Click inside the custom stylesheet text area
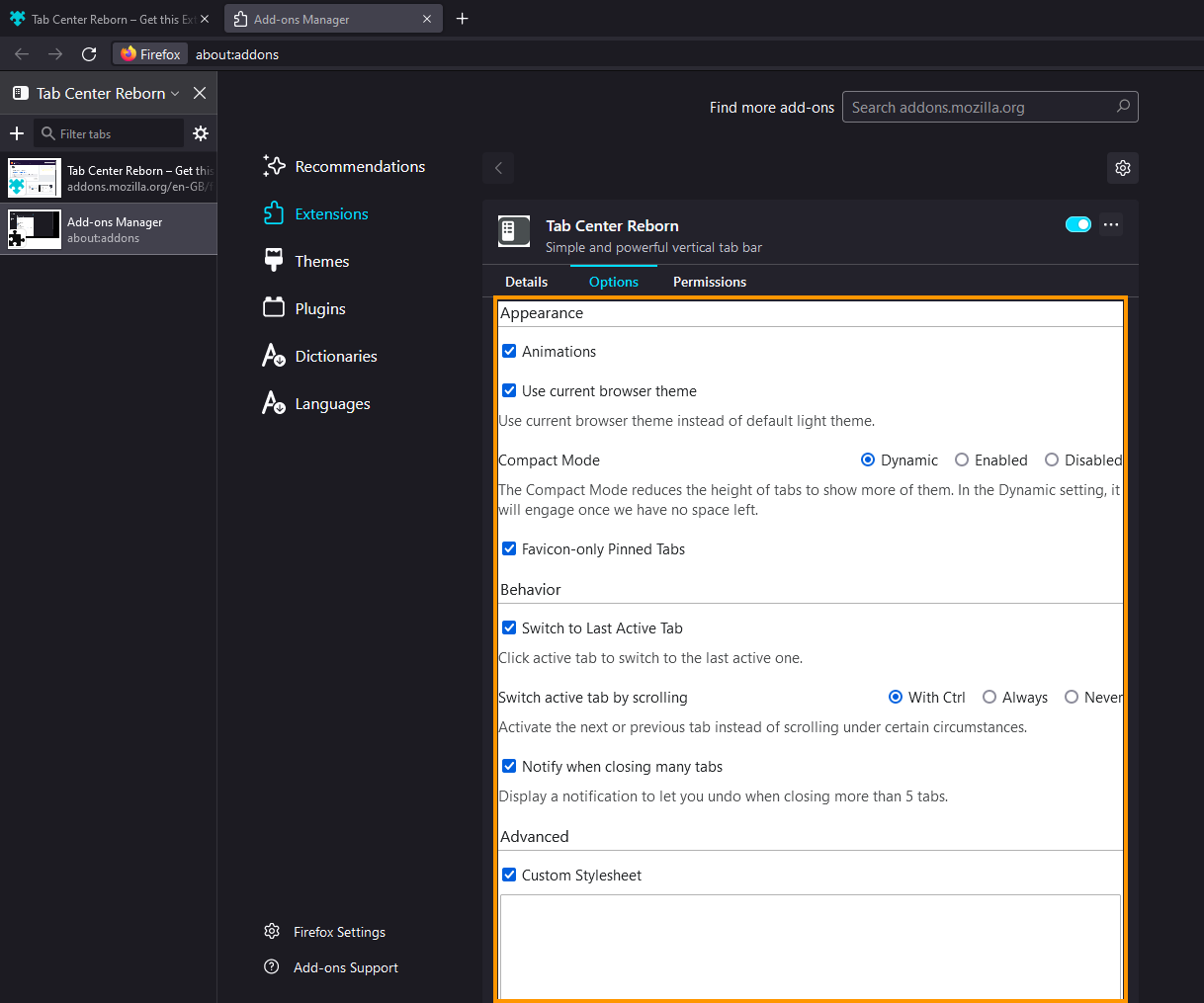Viewport: 1204px width, 1003px height. [811, 947]
